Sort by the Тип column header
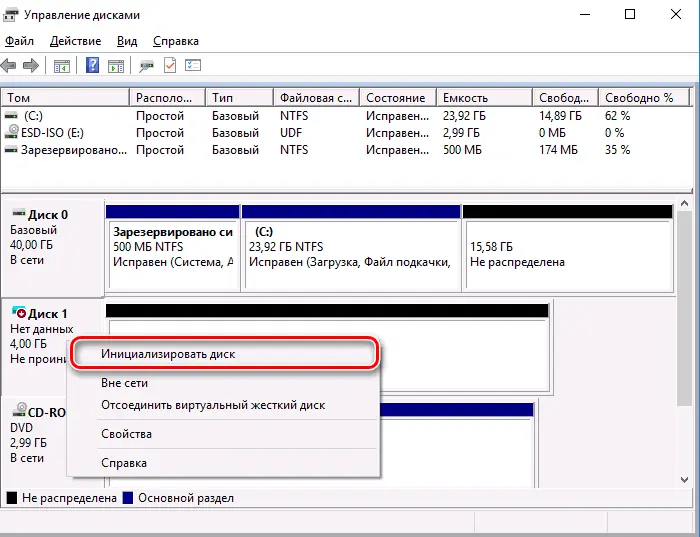700x537 pixels. click(x=239, y=98)
